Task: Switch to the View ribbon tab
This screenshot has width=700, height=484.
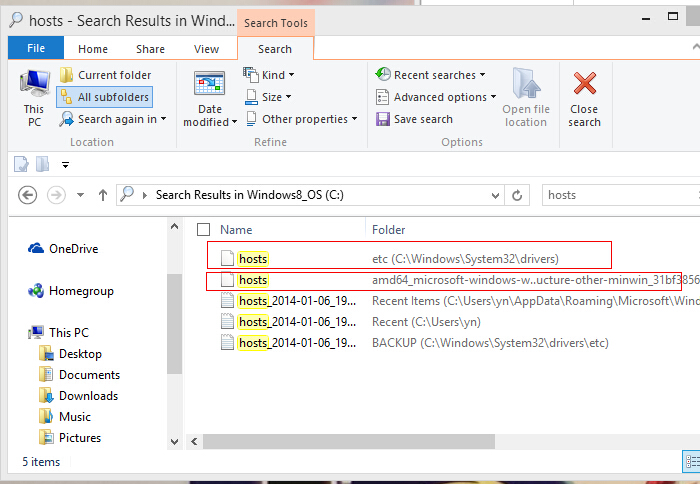Action: (207, 49)
